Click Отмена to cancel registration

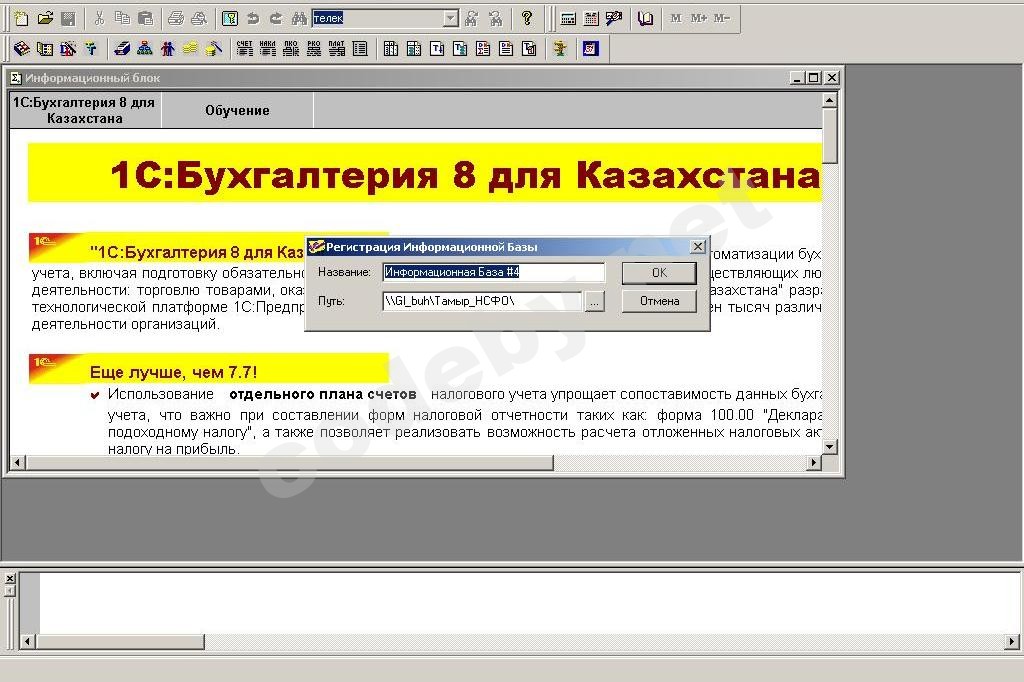click(x=659, y=301)
